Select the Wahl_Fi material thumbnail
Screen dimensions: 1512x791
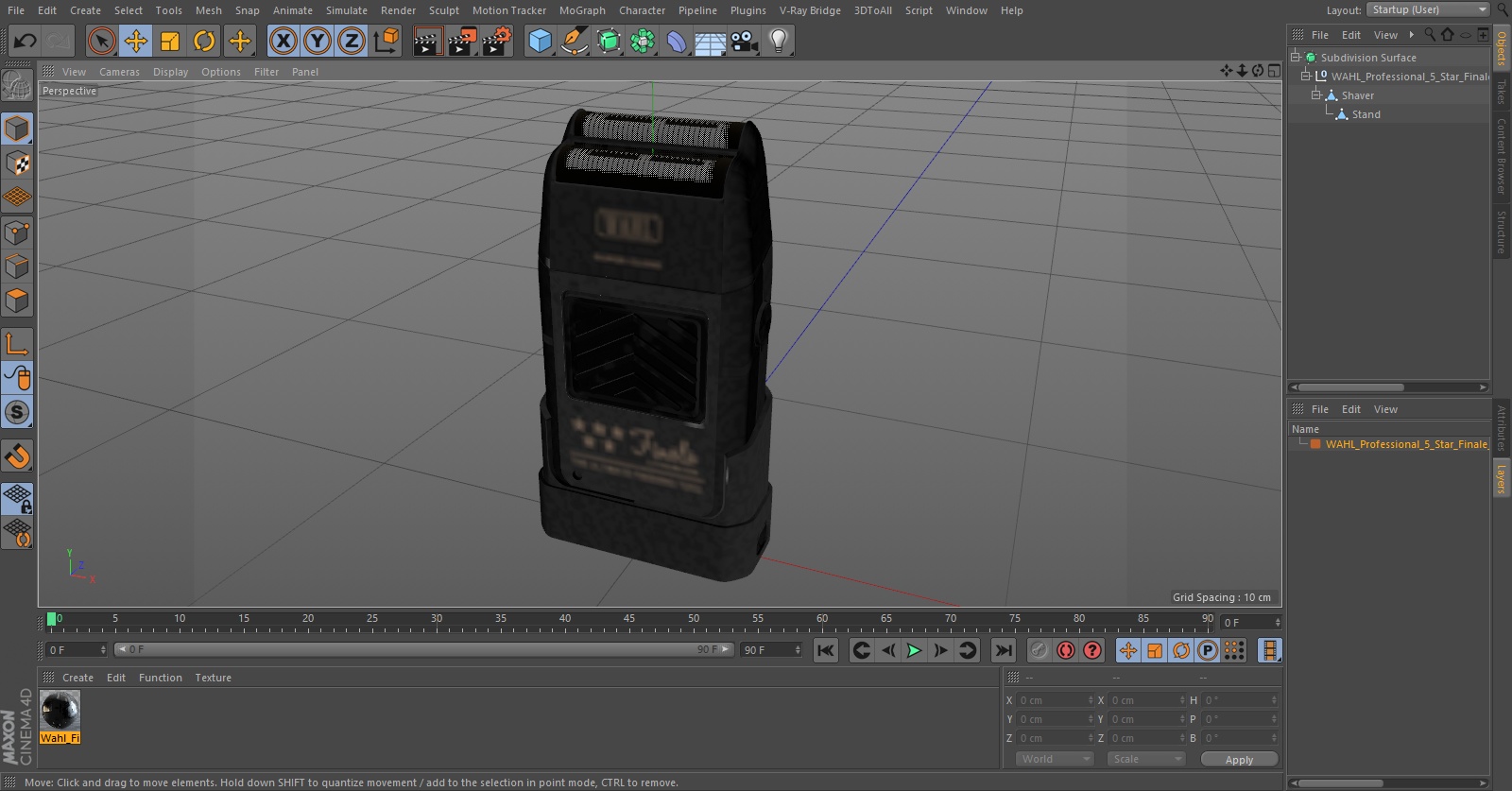[x=60, y=710]
